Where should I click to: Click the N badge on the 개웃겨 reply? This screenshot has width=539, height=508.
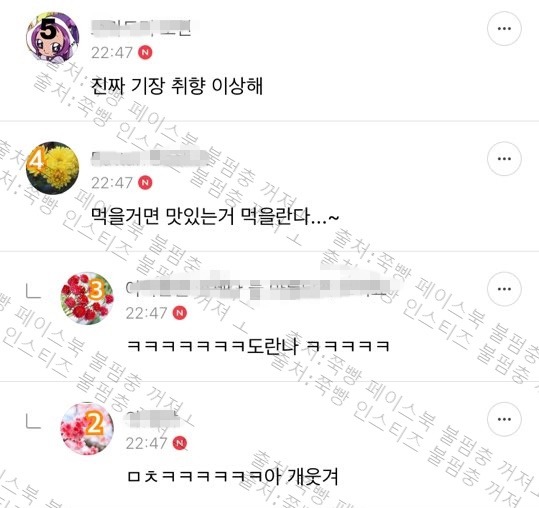click(180, 443)
